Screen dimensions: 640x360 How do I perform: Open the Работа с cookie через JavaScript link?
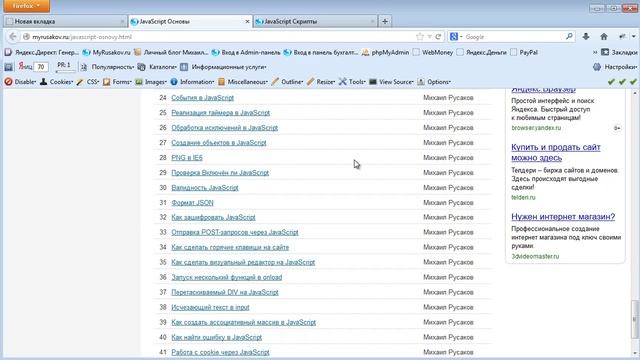click(220, 352)
